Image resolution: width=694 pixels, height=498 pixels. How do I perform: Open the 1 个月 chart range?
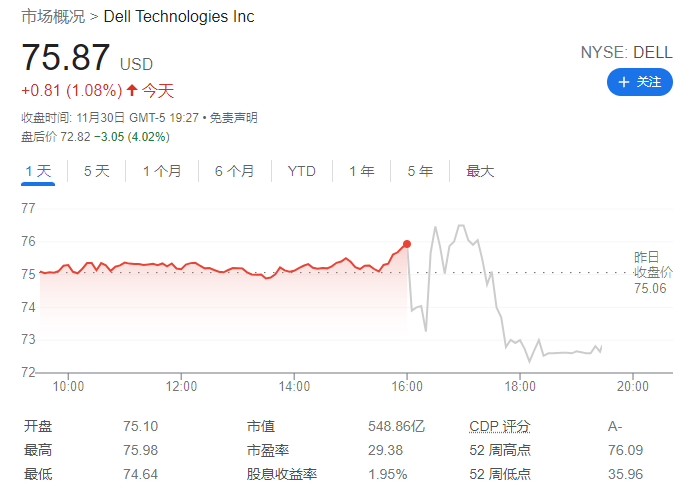click(x=162, y=171)
